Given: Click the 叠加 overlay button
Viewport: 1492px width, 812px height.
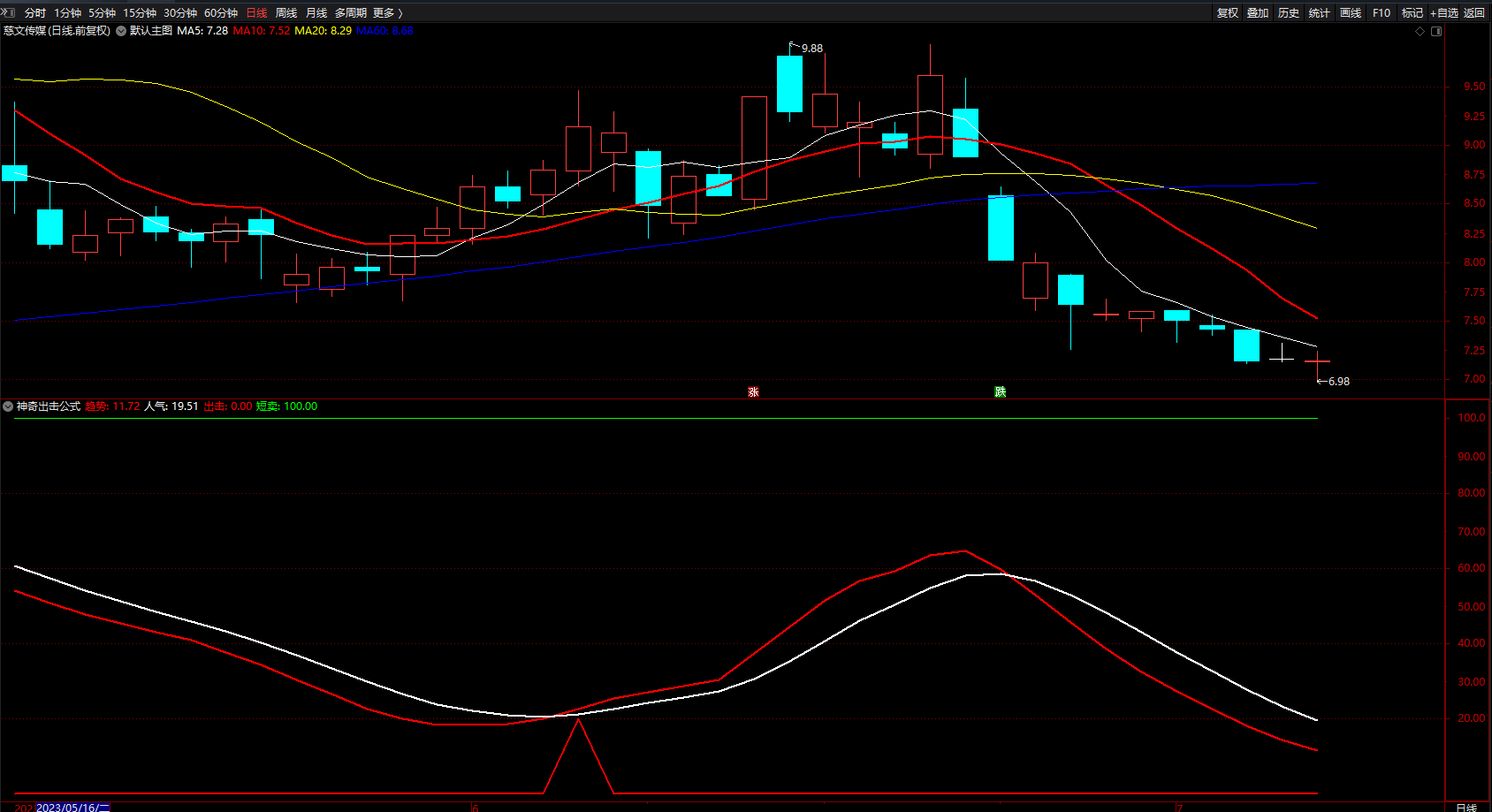Looking at the screenshot, I should click(1258, 13).
